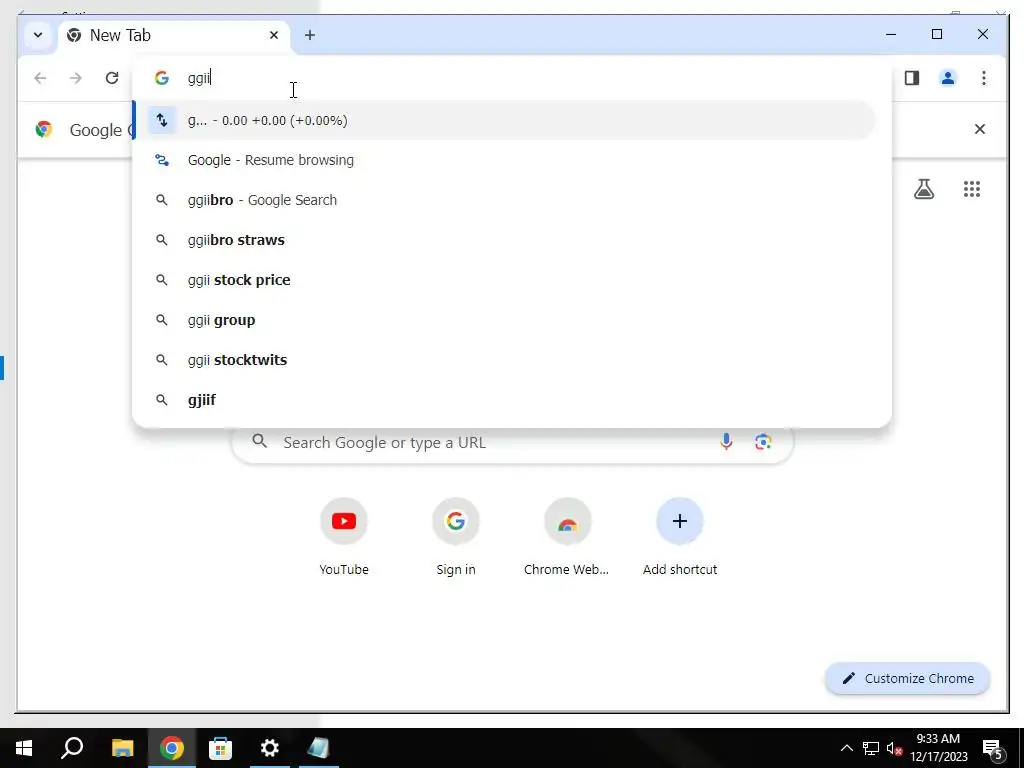Open the Google apps grid
Screen dimensions: 1024x768
click(x=972, y=189)
